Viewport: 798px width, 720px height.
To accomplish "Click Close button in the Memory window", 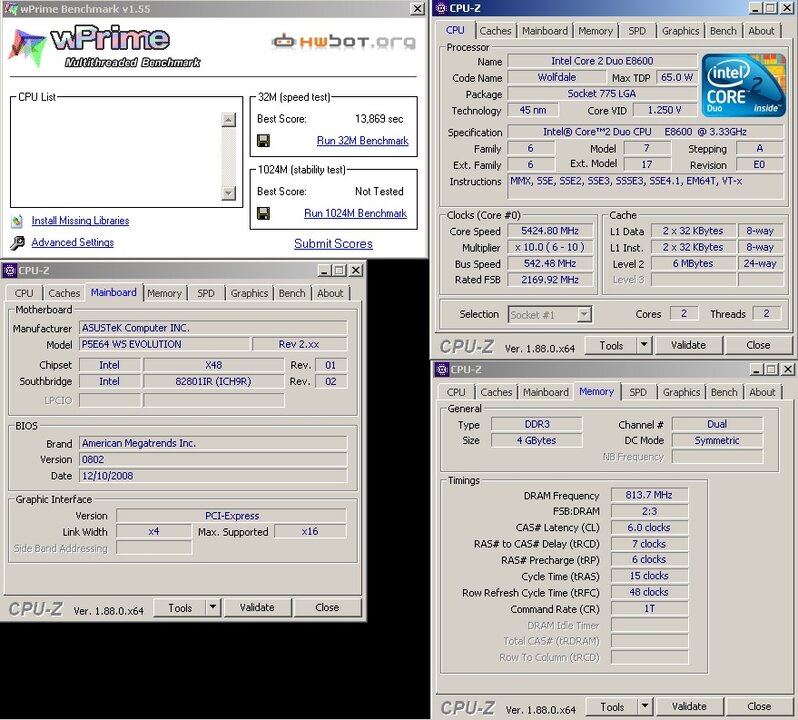I will pos(759,706).
